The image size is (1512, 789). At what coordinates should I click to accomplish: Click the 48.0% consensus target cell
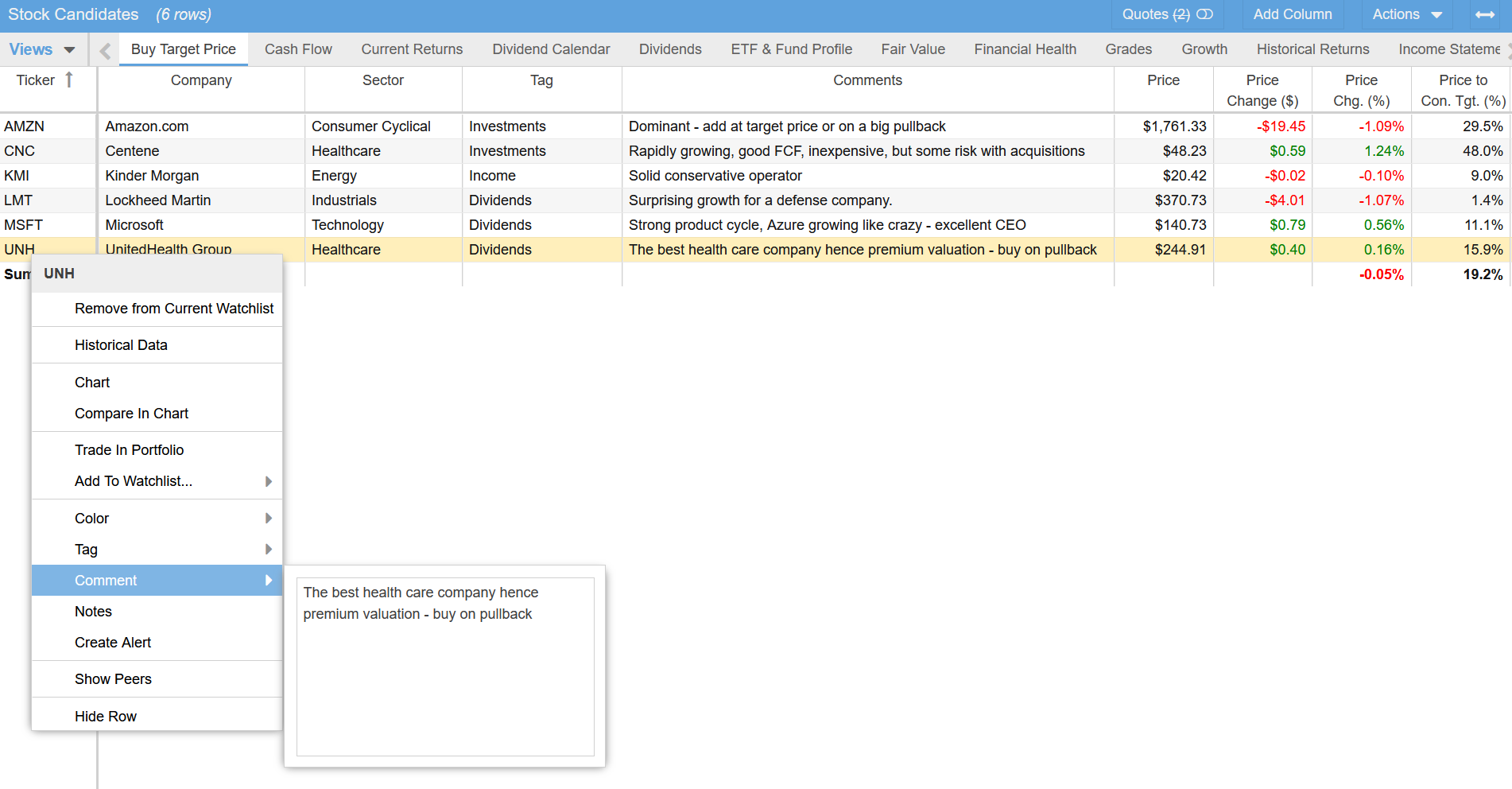[1462, 151]
